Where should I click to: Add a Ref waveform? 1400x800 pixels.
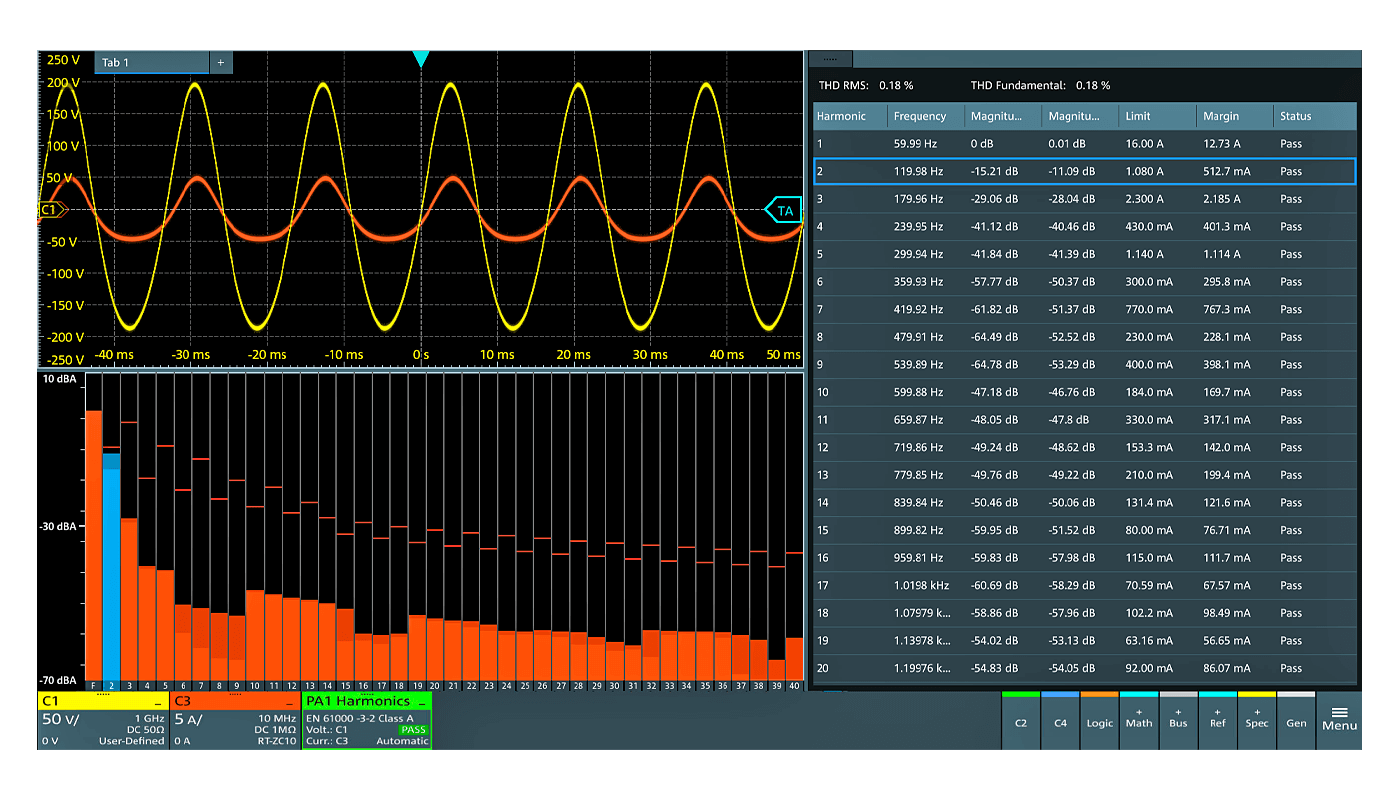click(1217, 720)
